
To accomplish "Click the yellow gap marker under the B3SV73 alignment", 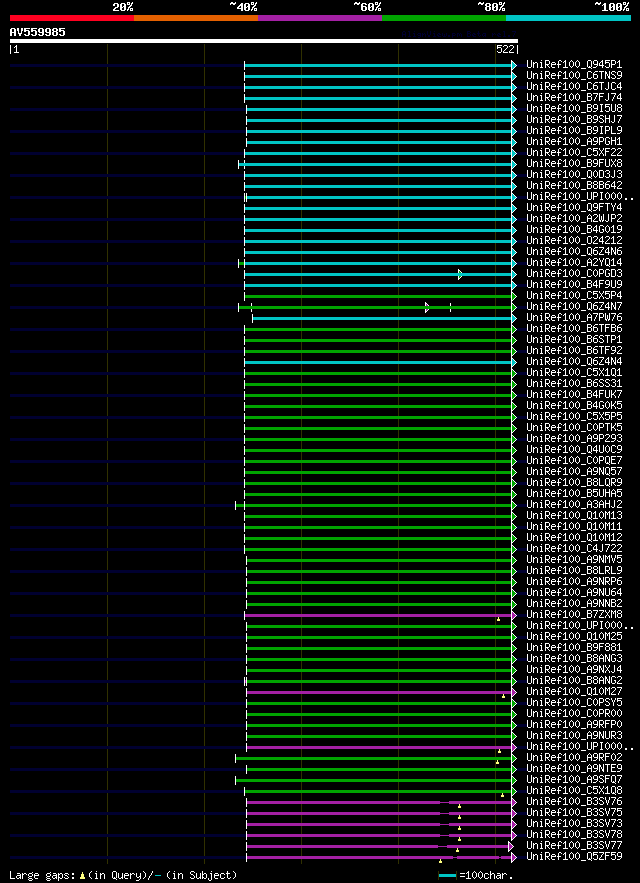I will (460, 828).
